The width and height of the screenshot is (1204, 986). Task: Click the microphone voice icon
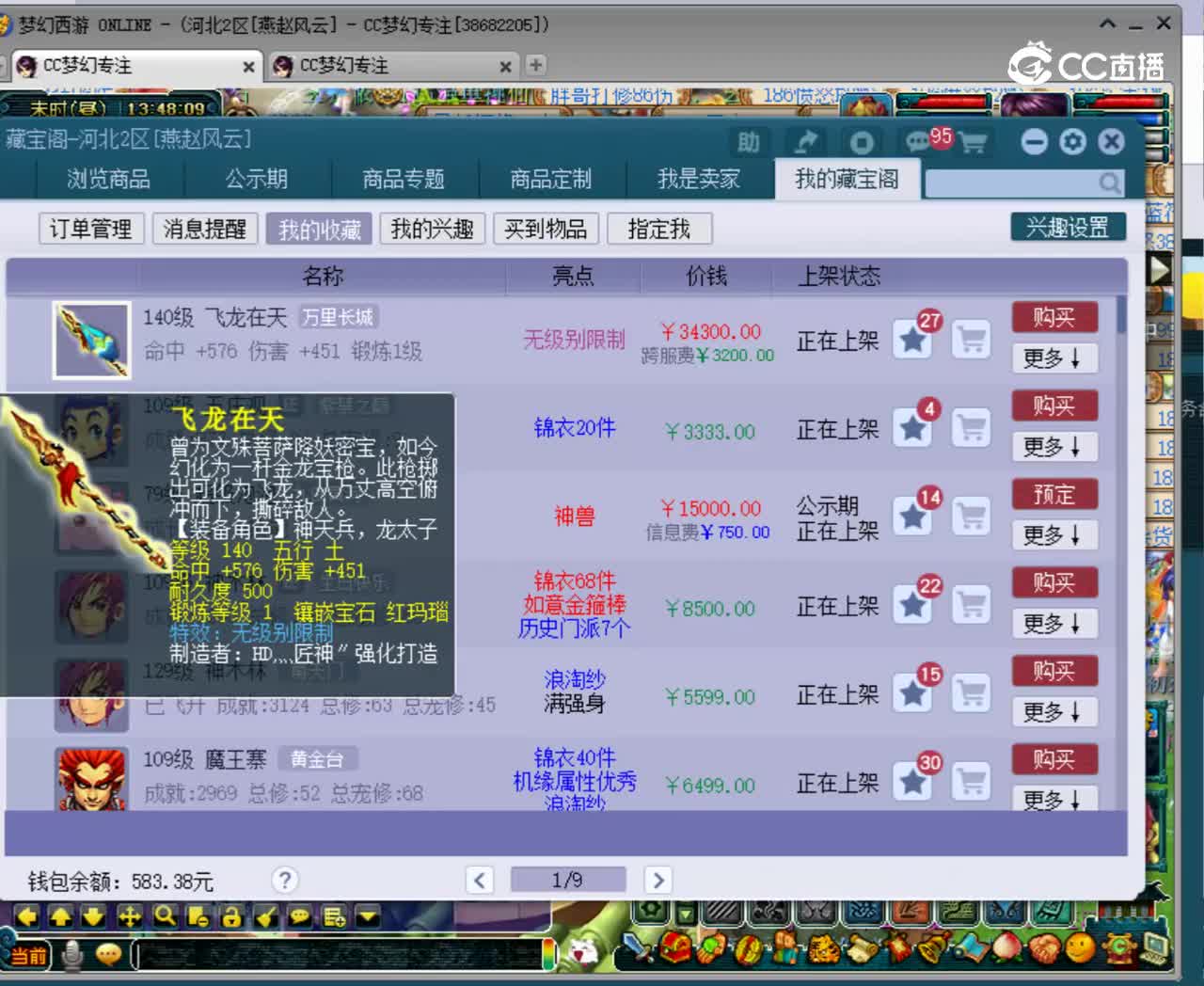72,955
